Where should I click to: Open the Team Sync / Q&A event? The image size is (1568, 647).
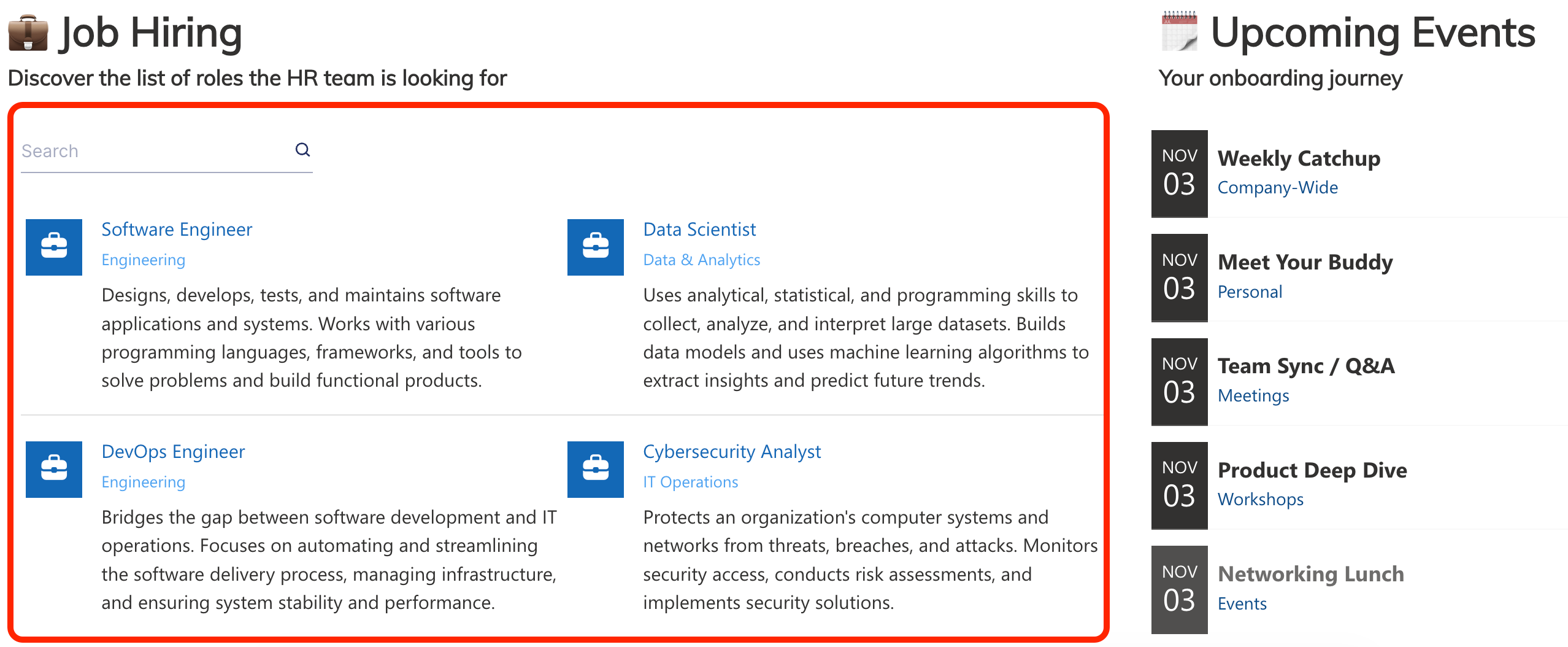point(1307,366)
